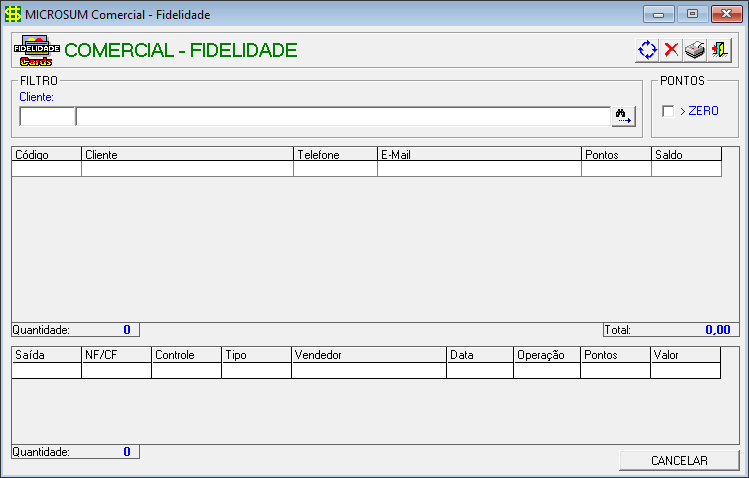Click the Saldo column header
The width and height of the screenshot is (749, 478).
tap(686, 154)
